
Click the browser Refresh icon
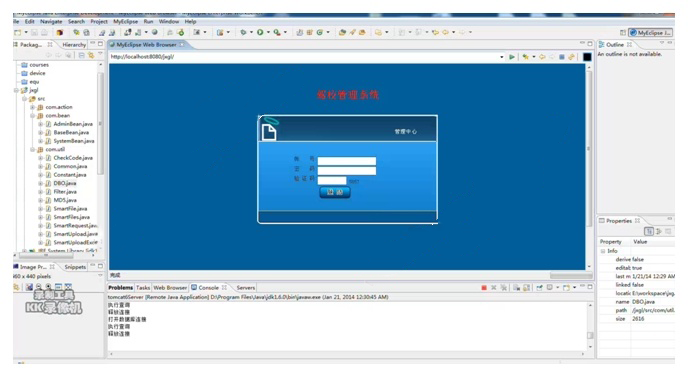571,57
